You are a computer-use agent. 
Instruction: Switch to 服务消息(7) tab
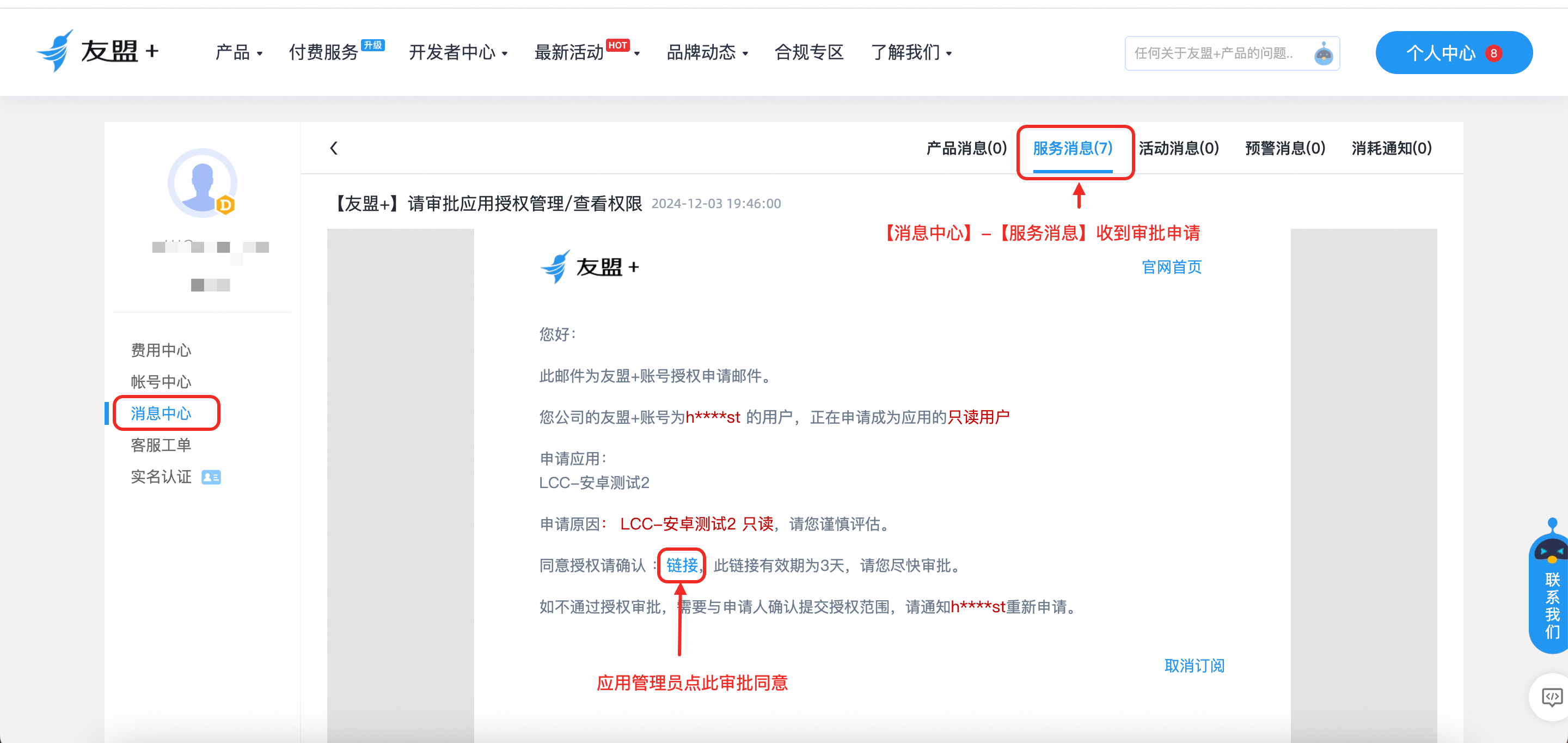coord(1073,148)
